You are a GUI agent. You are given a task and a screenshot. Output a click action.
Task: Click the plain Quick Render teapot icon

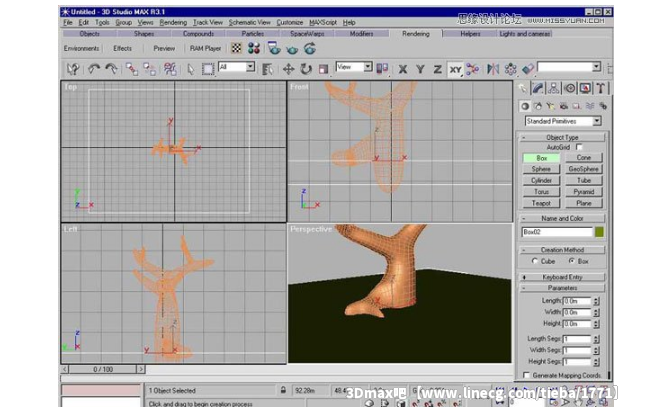[x=292, y=50]
